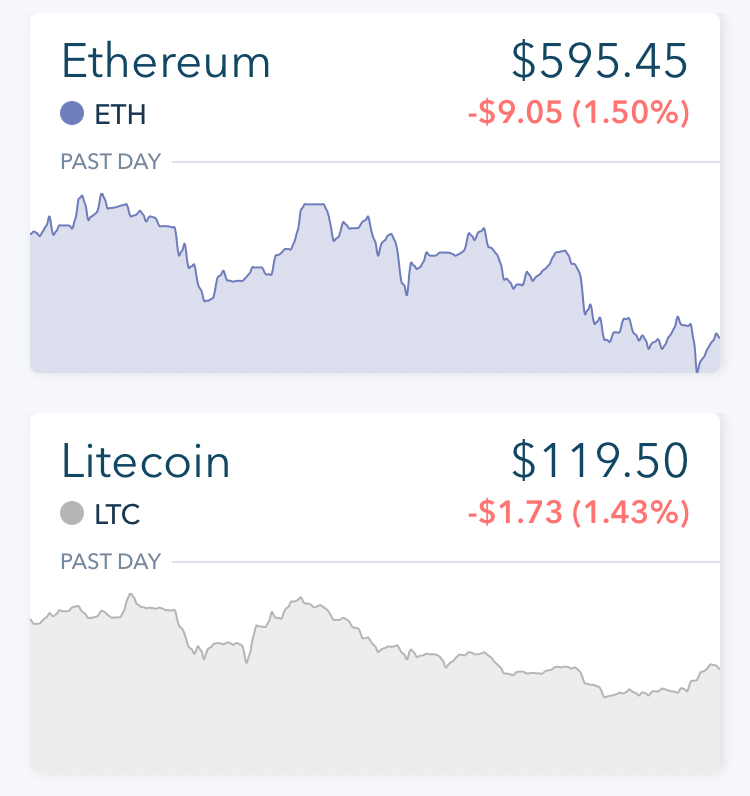Click the divider line beside Ethereum PAST DAY

(446, 162)
